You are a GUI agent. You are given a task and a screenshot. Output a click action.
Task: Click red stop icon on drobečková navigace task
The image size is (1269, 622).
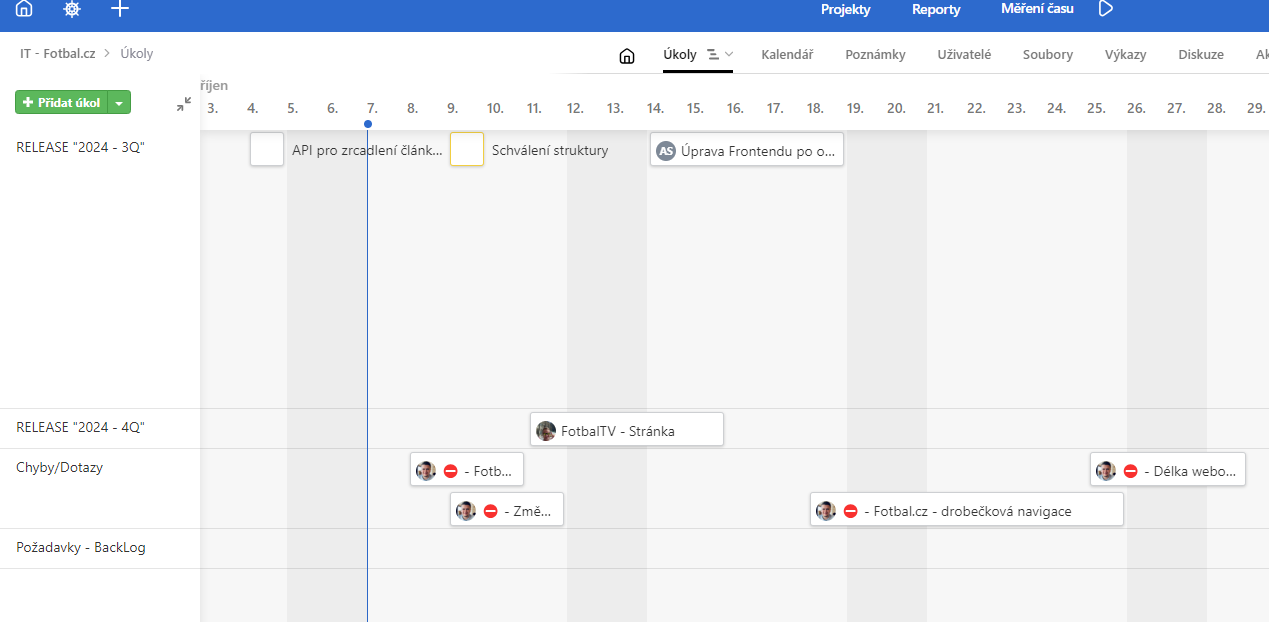click(850, 511)
